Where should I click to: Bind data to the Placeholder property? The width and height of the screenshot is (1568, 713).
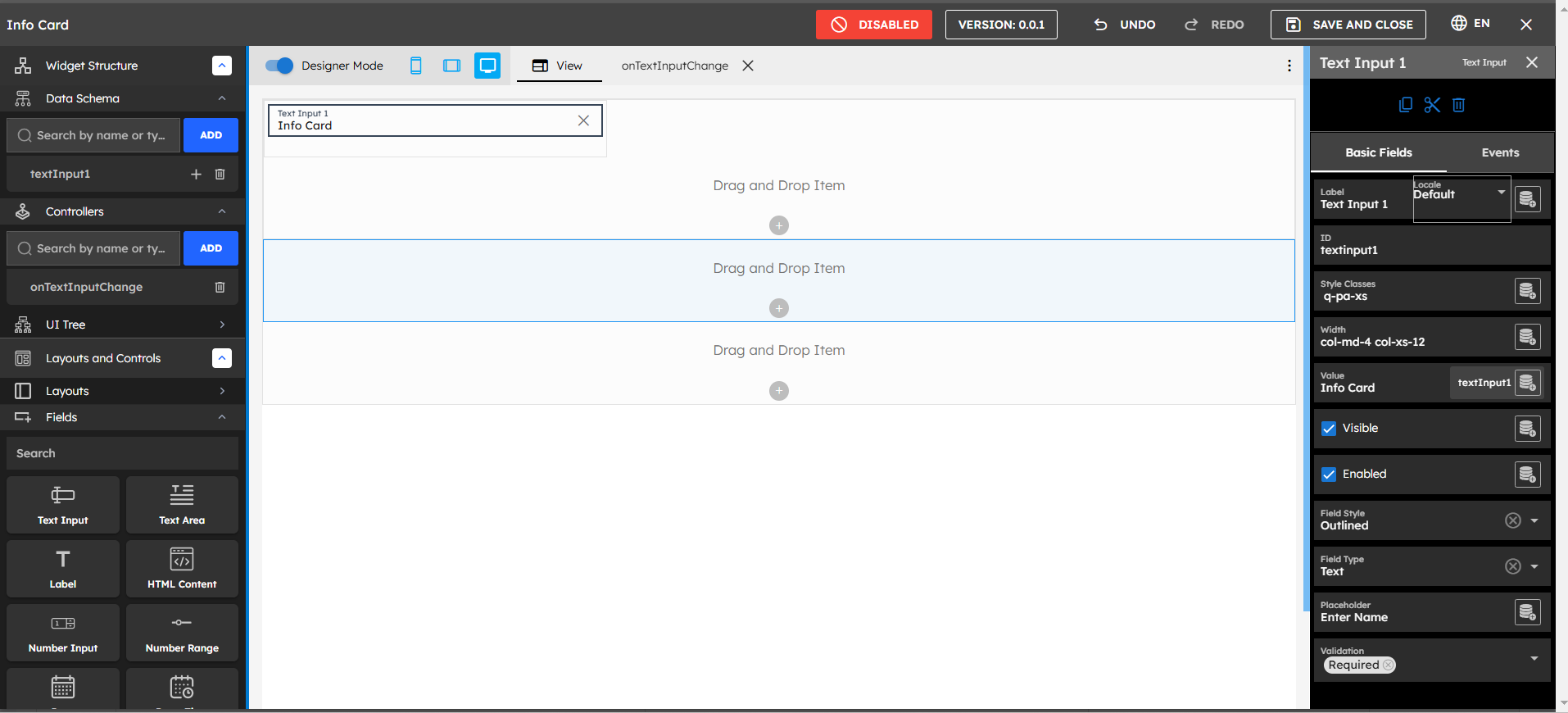[x=1527, y=612]
